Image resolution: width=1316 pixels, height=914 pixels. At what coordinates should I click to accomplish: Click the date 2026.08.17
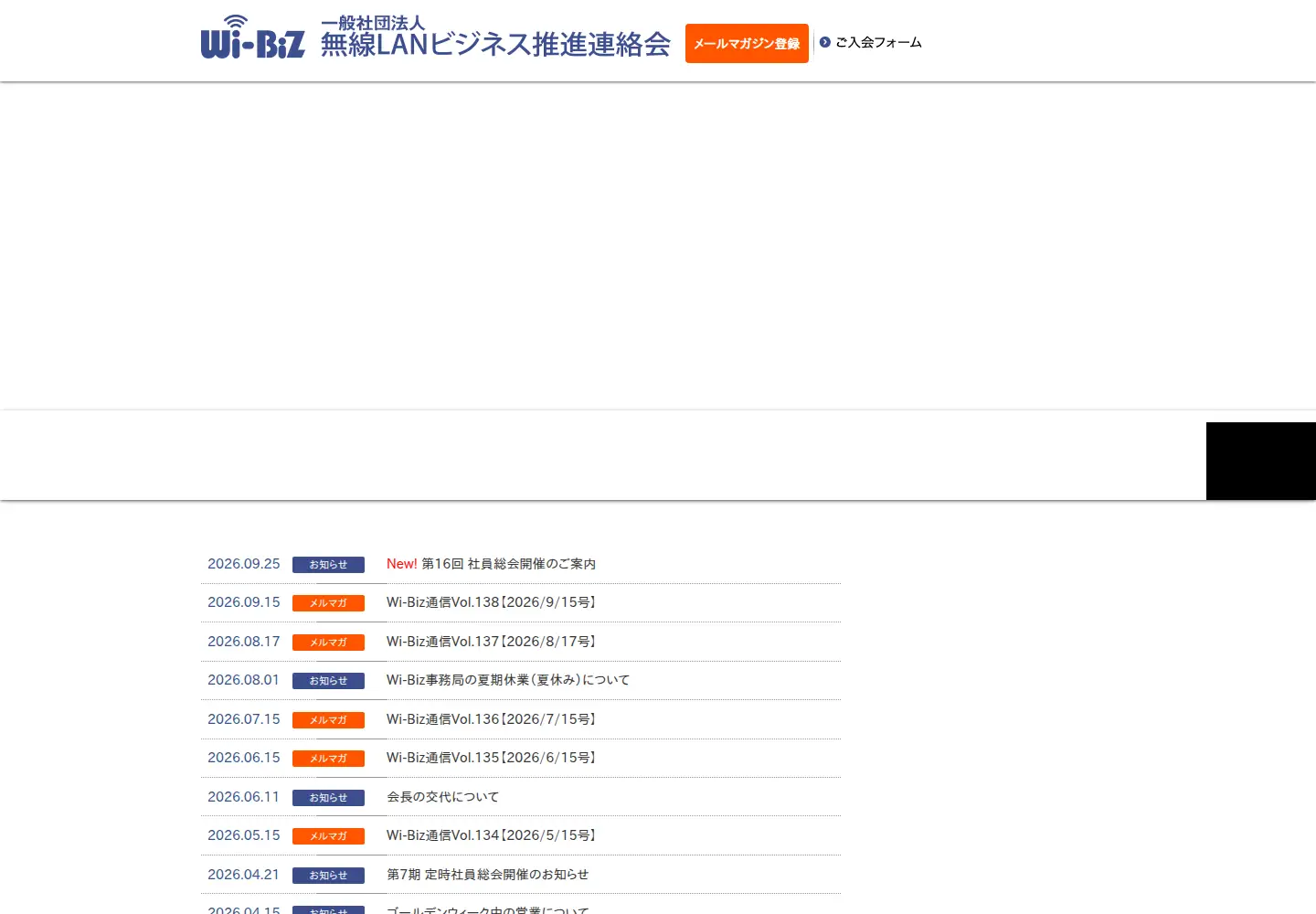pyautogui.click(x=244, y=642)
